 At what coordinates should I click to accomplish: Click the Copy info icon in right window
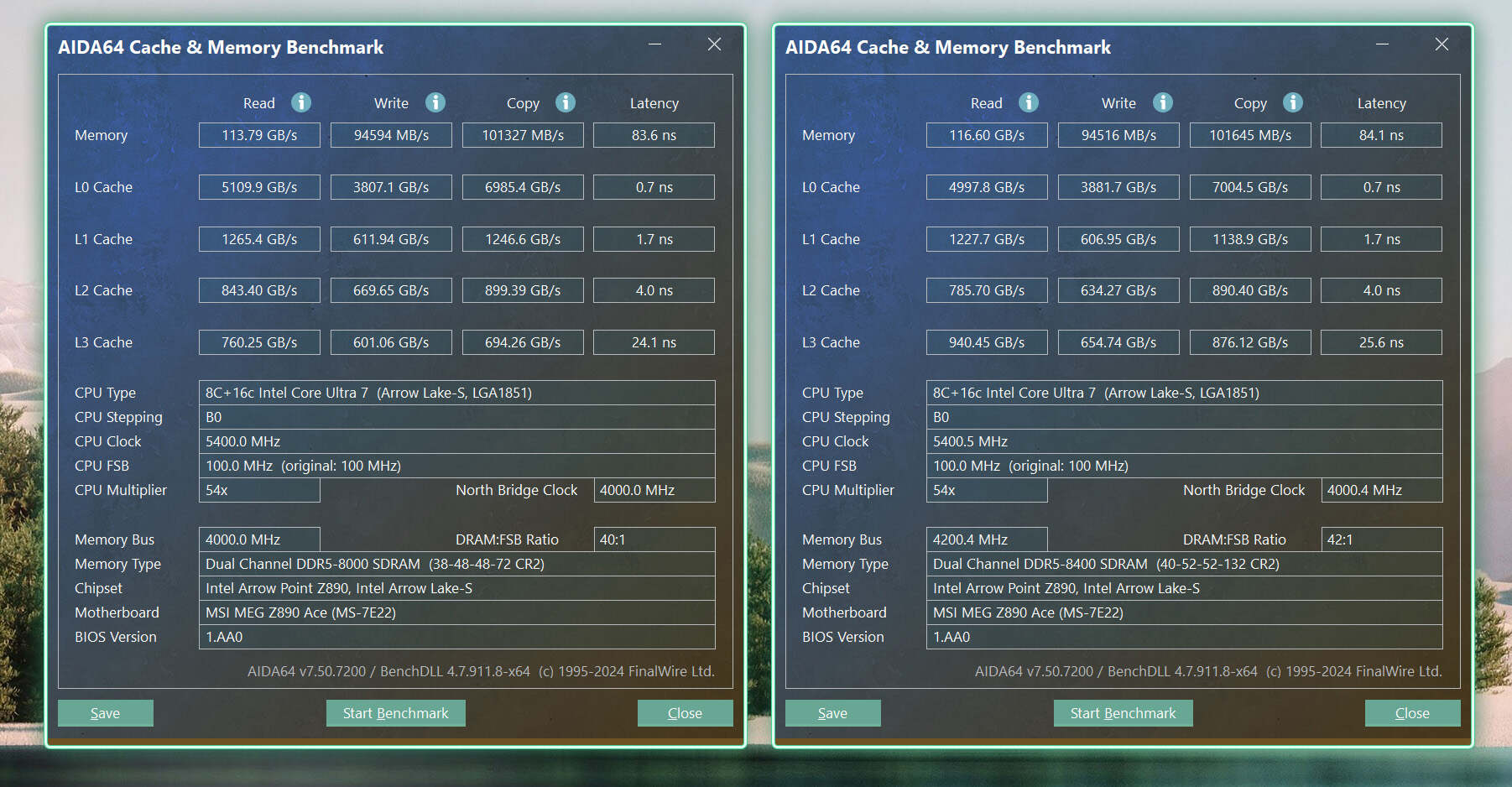pyautogui.click(x=1293, y=102)
